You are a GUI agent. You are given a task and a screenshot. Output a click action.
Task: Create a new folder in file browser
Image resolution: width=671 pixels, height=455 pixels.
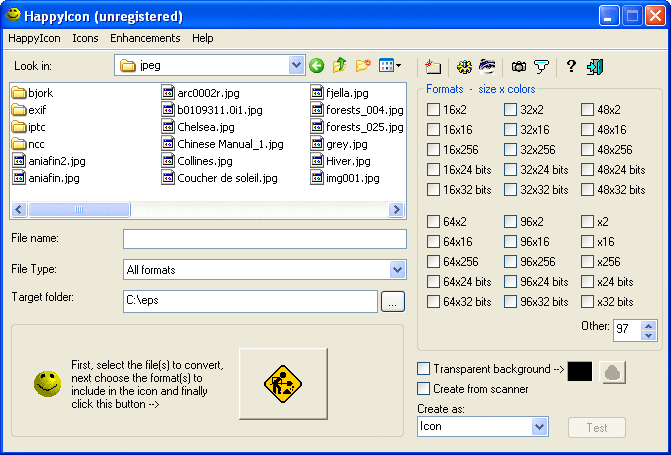(x=363, y=66)
